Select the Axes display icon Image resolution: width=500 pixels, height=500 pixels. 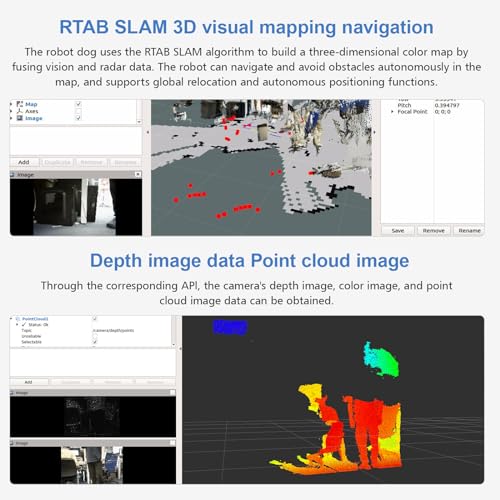20,111
